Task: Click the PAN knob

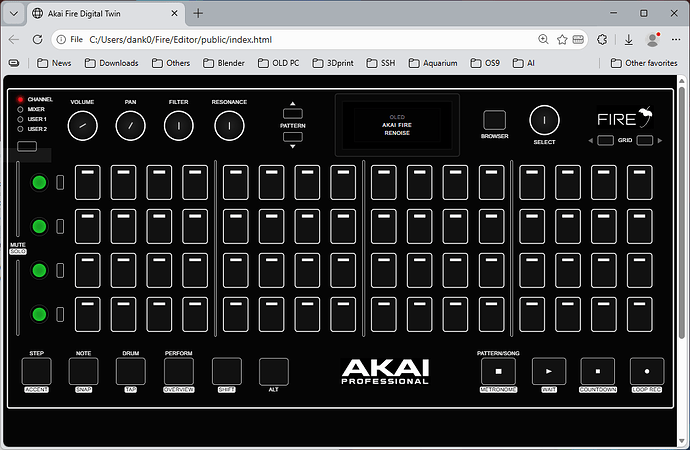Action: click(130, 126)
